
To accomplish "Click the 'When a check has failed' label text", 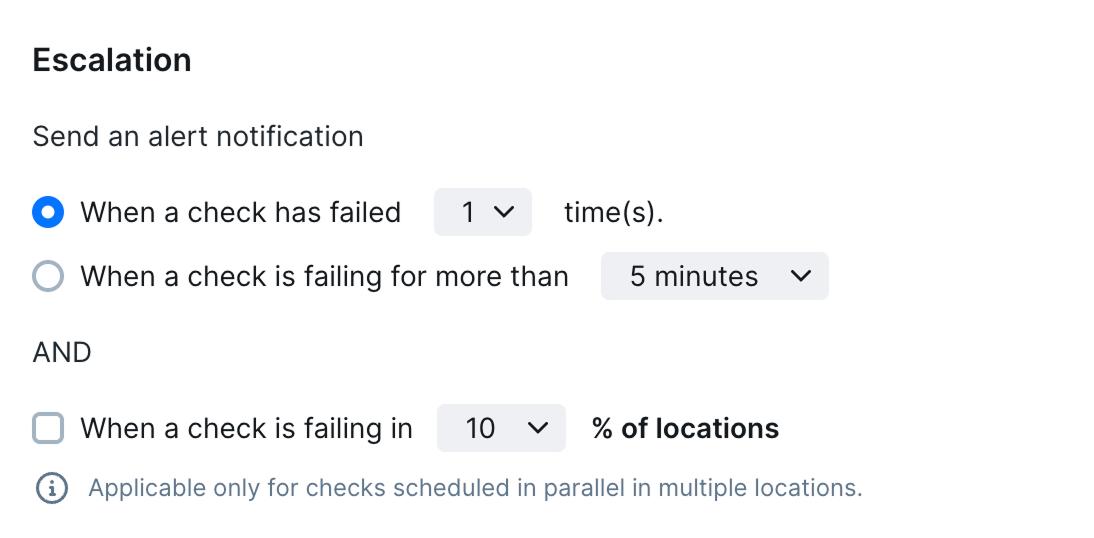I will 241,212.
